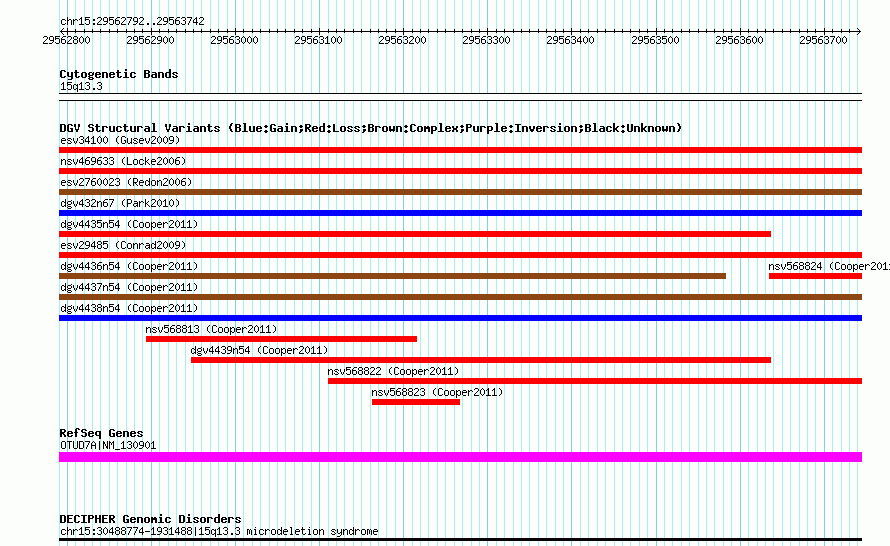890x546 pixels.
Task: Select the dgv4439n54 (Cooper2011) red bar
Action: coord(481,360)
